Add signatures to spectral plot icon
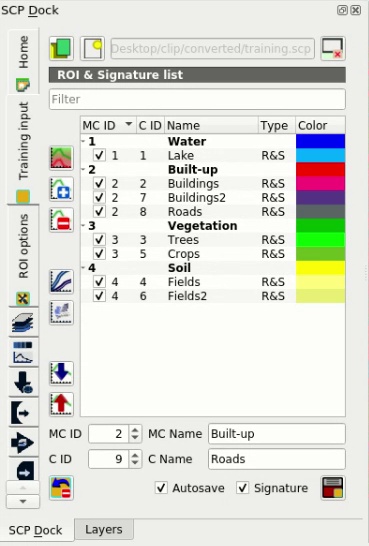This screenshot has height=546, width=369. pyautogui.click(x=61, y=281)
